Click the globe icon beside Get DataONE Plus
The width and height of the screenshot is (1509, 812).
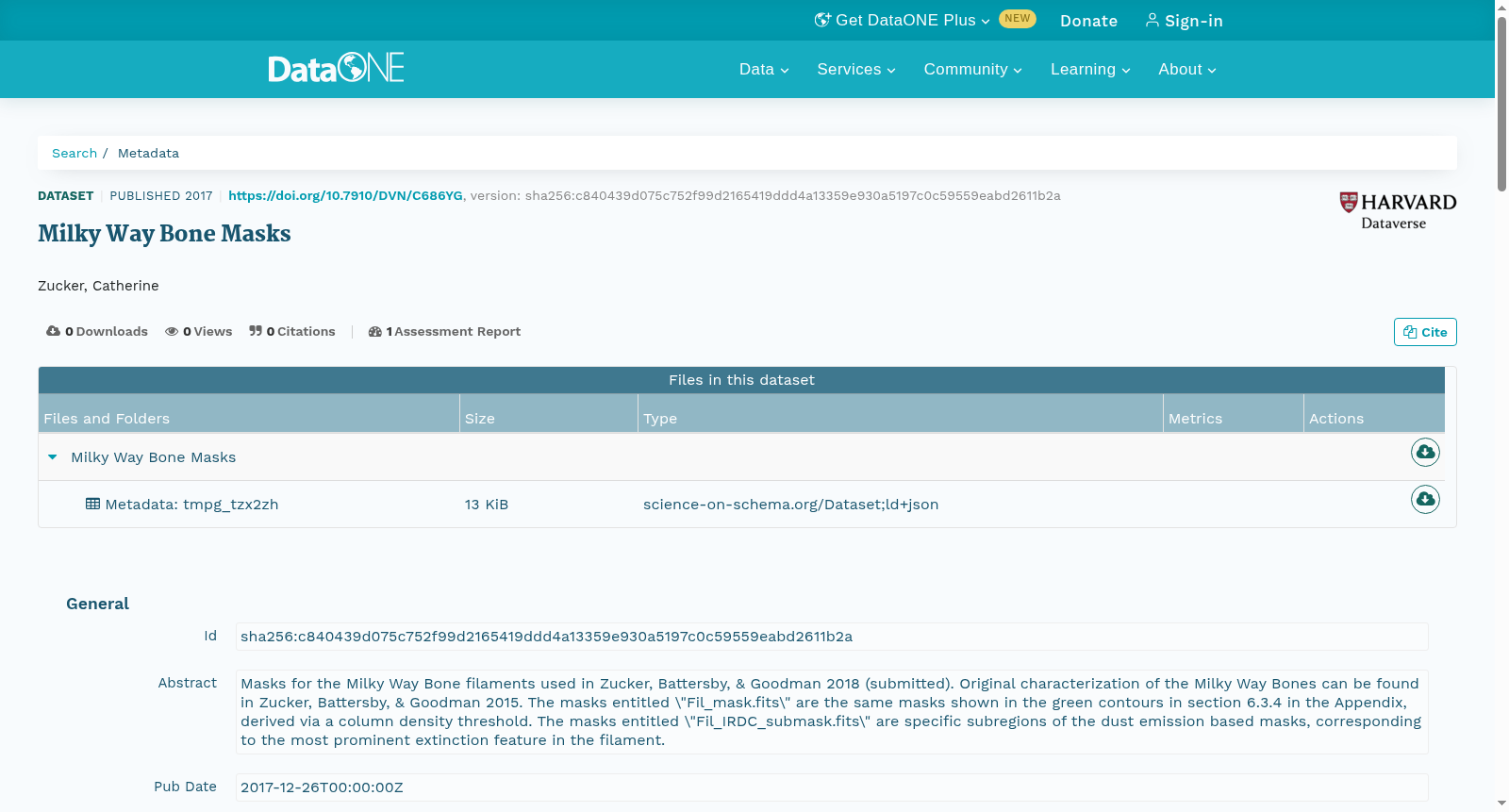[822, 20]
